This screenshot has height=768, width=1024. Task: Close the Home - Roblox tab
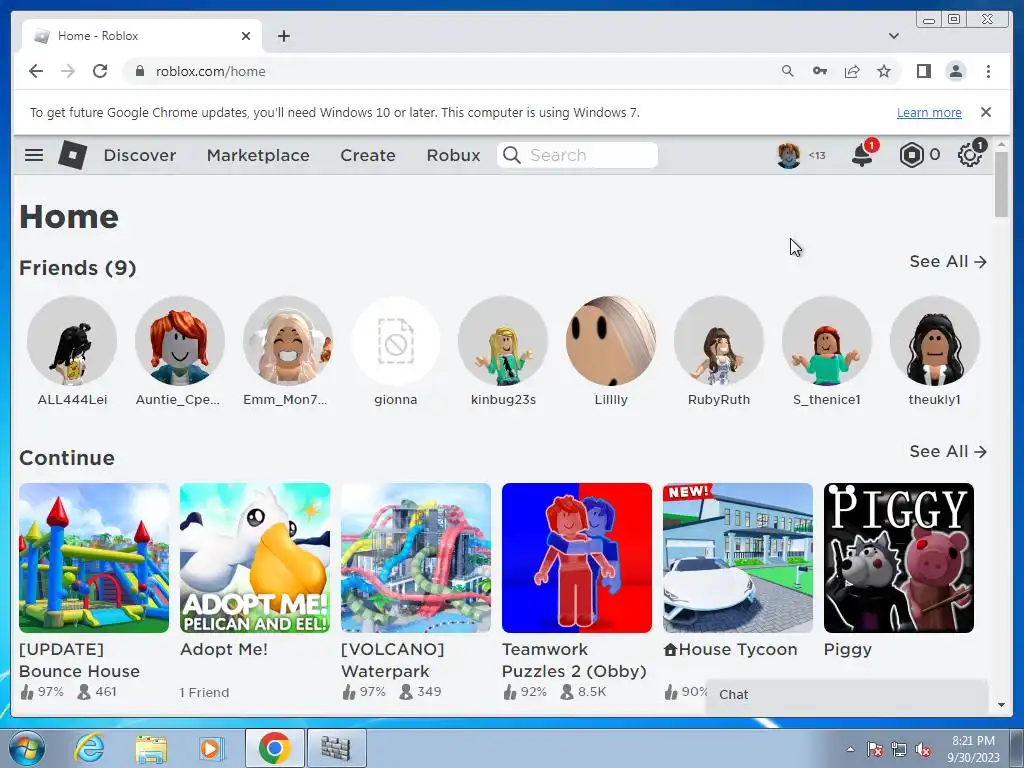(246, 36)
